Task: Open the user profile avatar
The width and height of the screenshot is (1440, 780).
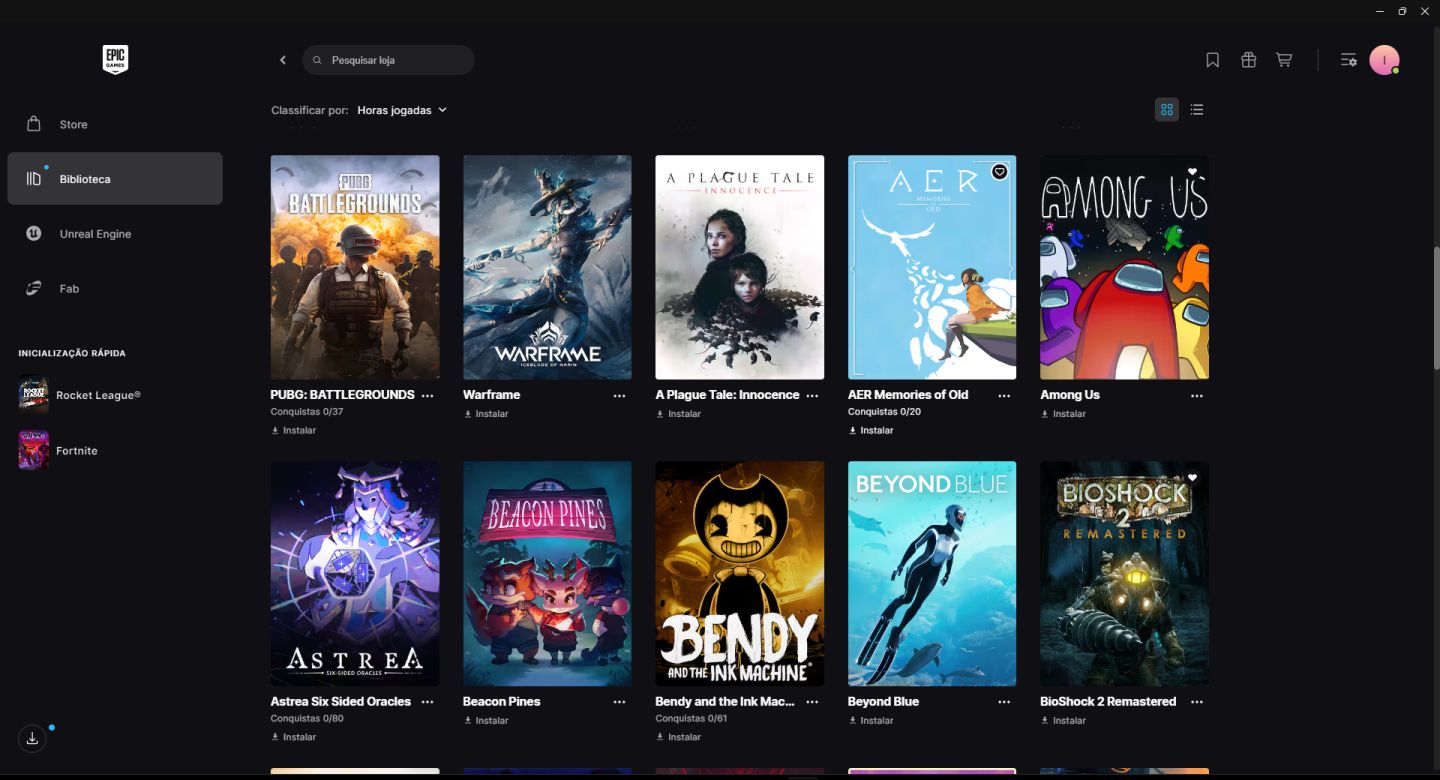Action: point(1384,60)
